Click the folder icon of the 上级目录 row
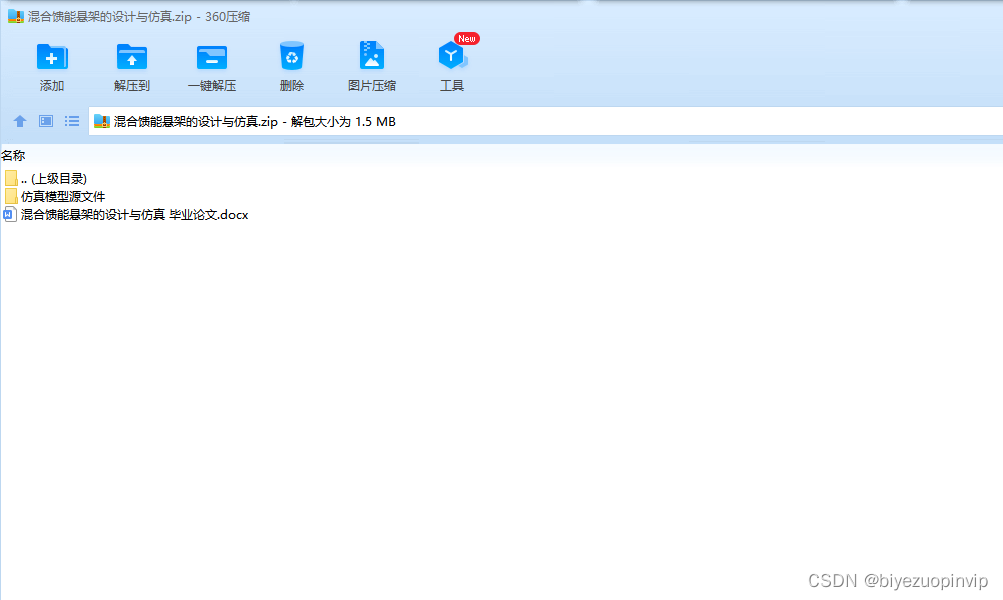This screenshot has height=600, width=1003. coord(11,178)
